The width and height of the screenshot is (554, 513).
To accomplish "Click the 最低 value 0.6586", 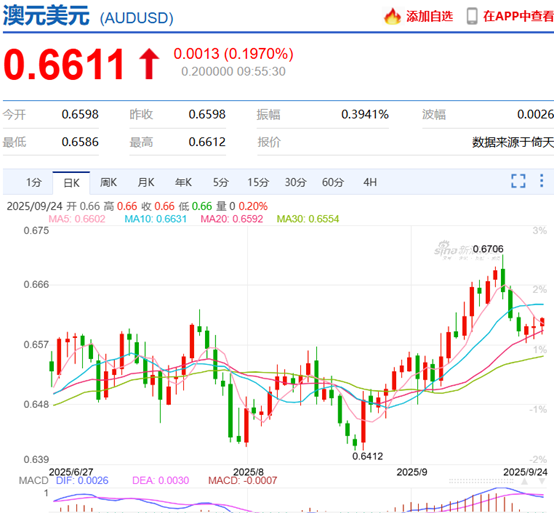I will [x=80, y=142].
